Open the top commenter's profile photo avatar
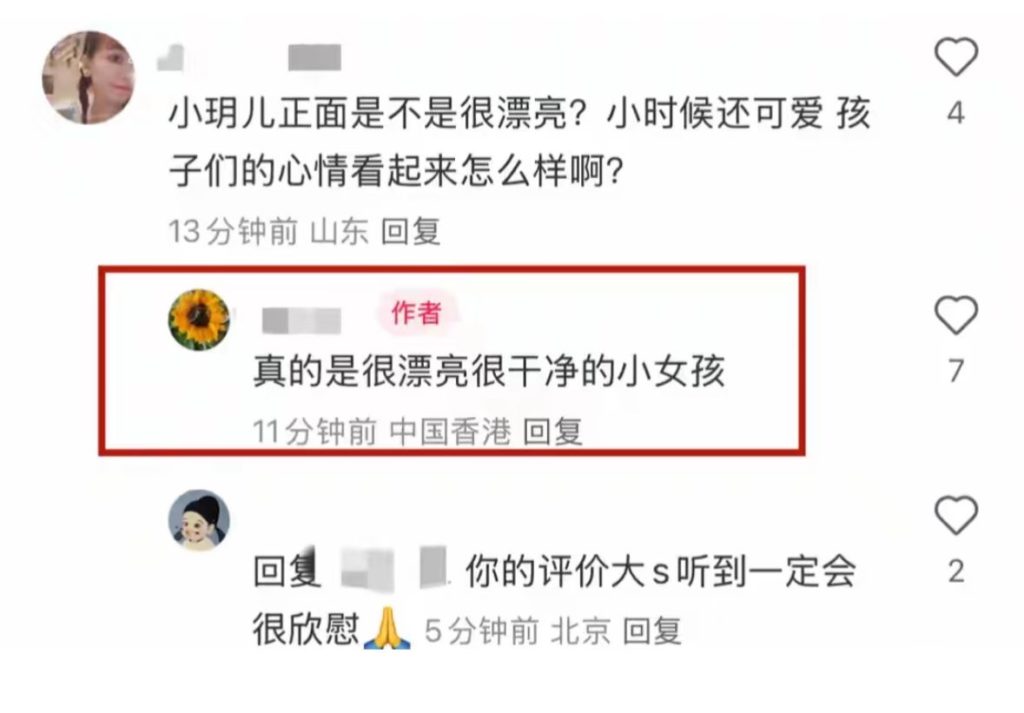The image size is (1024, 713). point(88,77)
